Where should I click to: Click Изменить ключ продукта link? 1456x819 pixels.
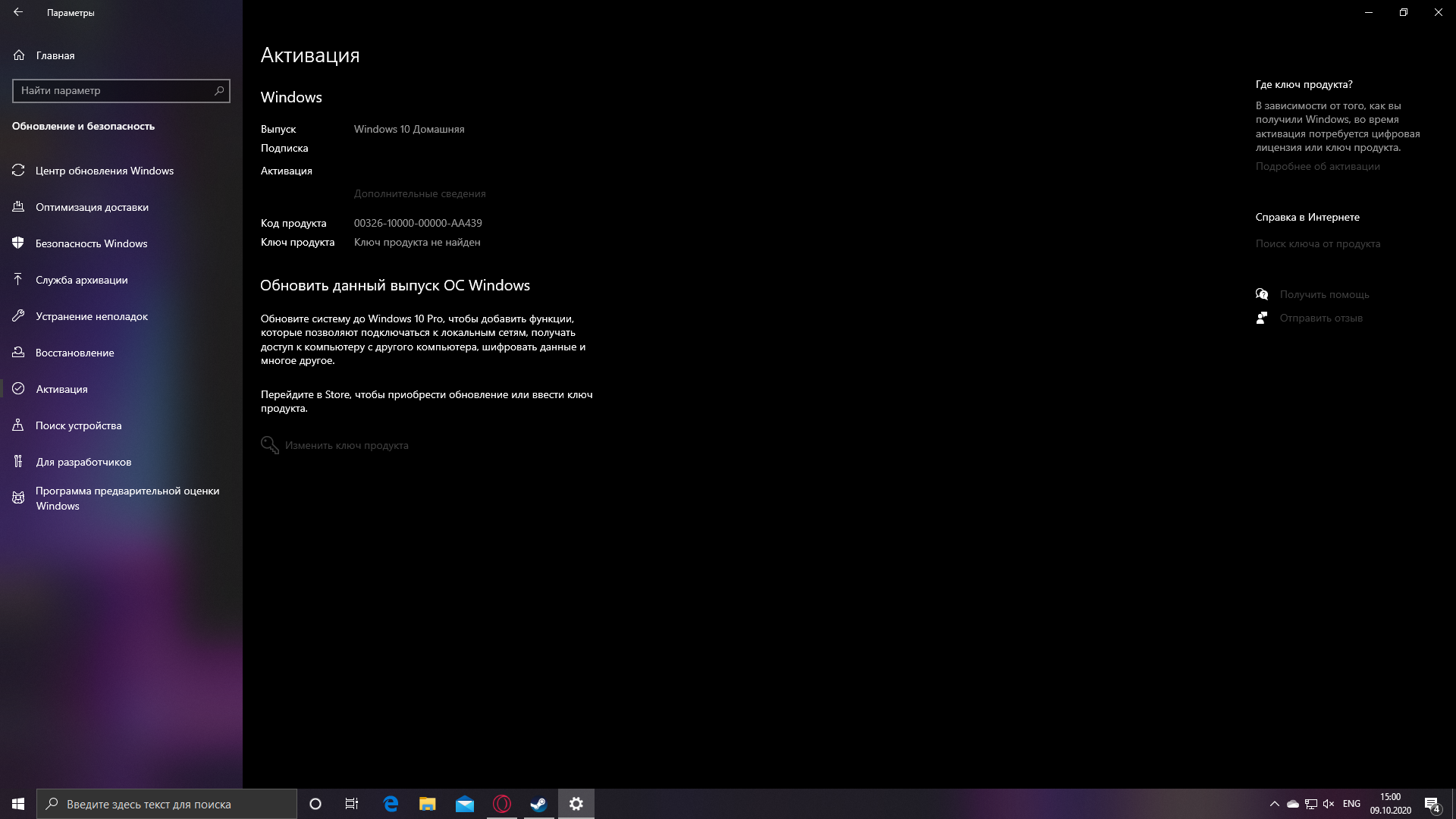pyautogui.click(x=347, y=445)
